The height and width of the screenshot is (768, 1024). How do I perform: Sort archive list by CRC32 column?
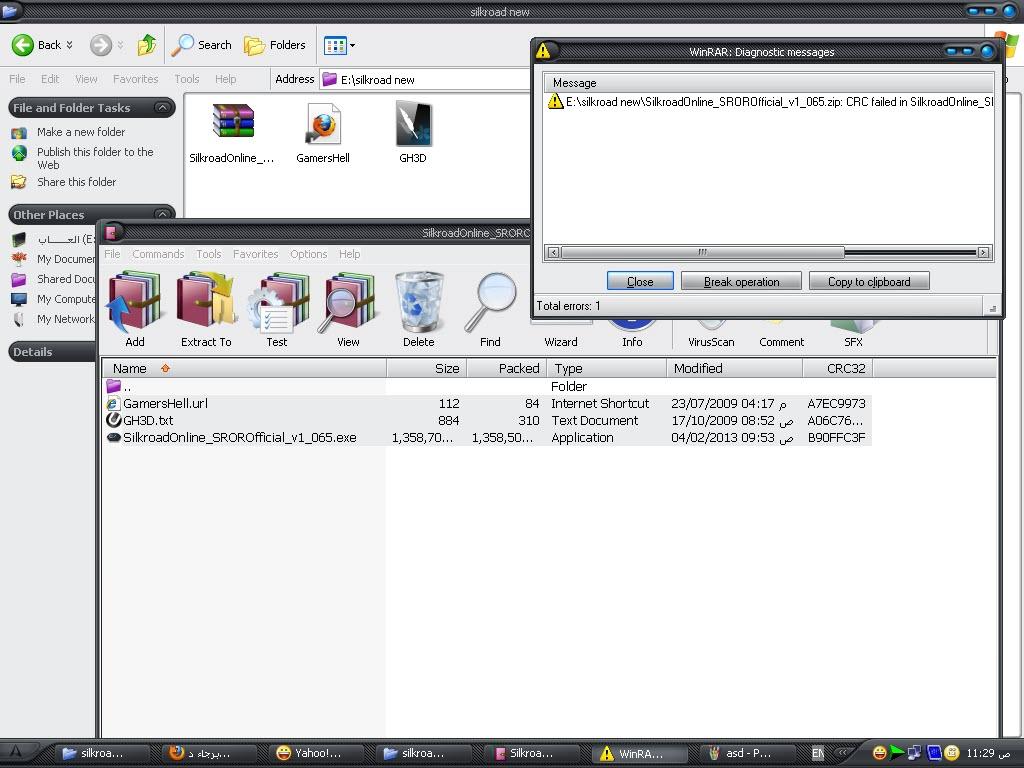point(838,368)
